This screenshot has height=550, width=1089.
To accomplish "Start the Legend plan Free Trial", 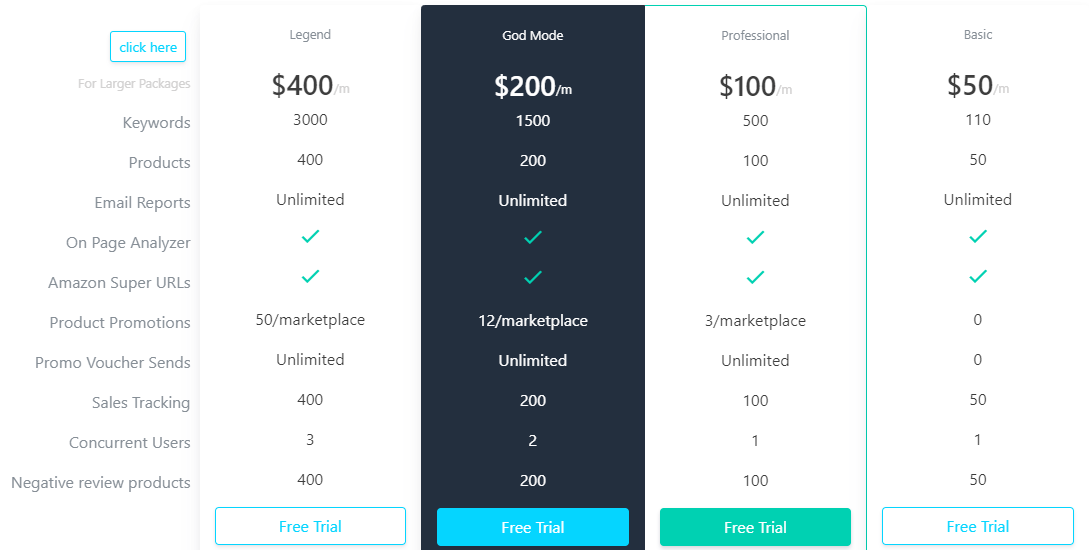I will [310, 526].
